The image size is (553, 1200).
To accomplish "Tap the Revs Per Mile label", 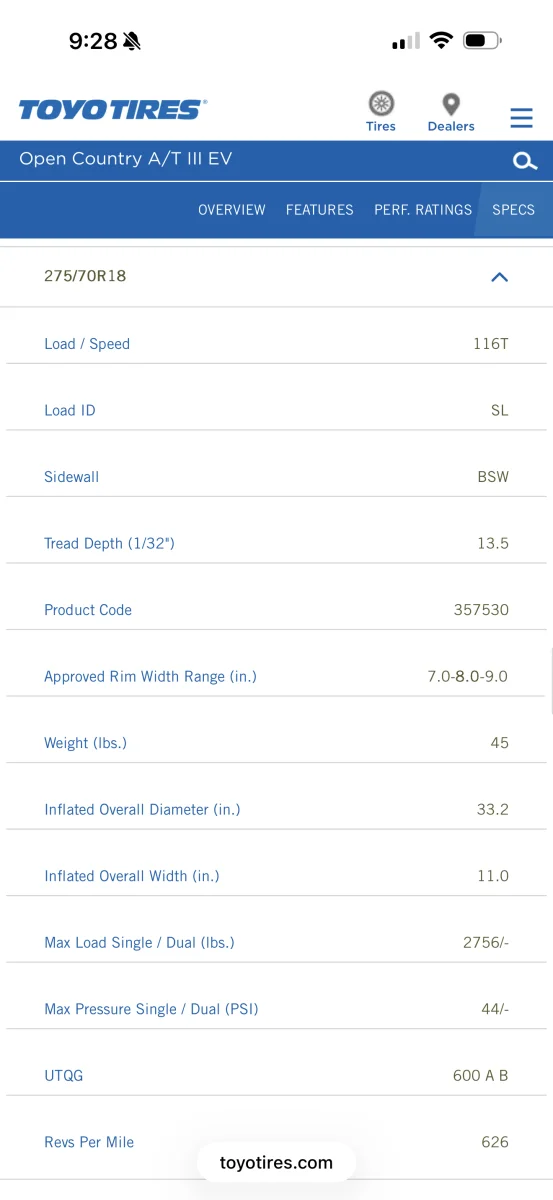I will (89, 1142).
